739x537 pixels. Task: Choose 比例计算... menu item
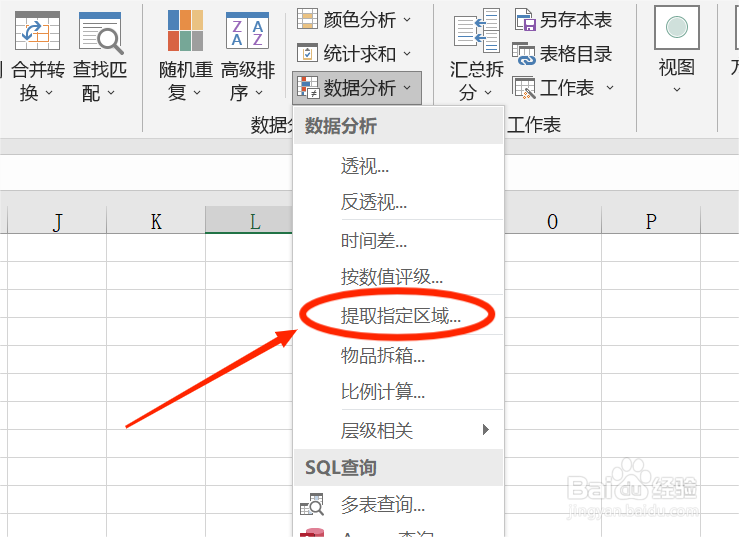coord(399,391)
